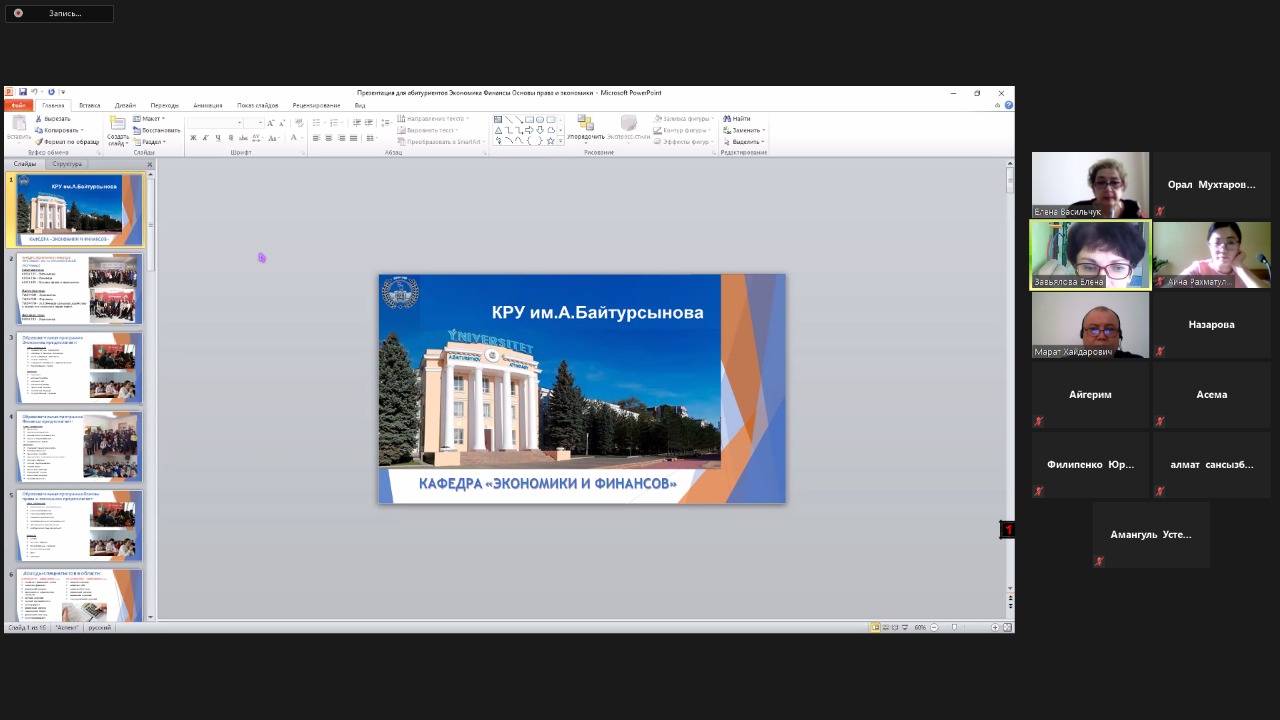Open the Копировать copy dropdown

coord(60,130)
